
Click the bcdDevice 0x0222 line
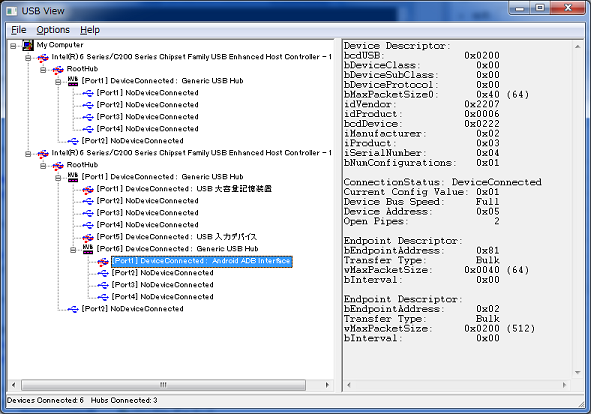point(421,124)
